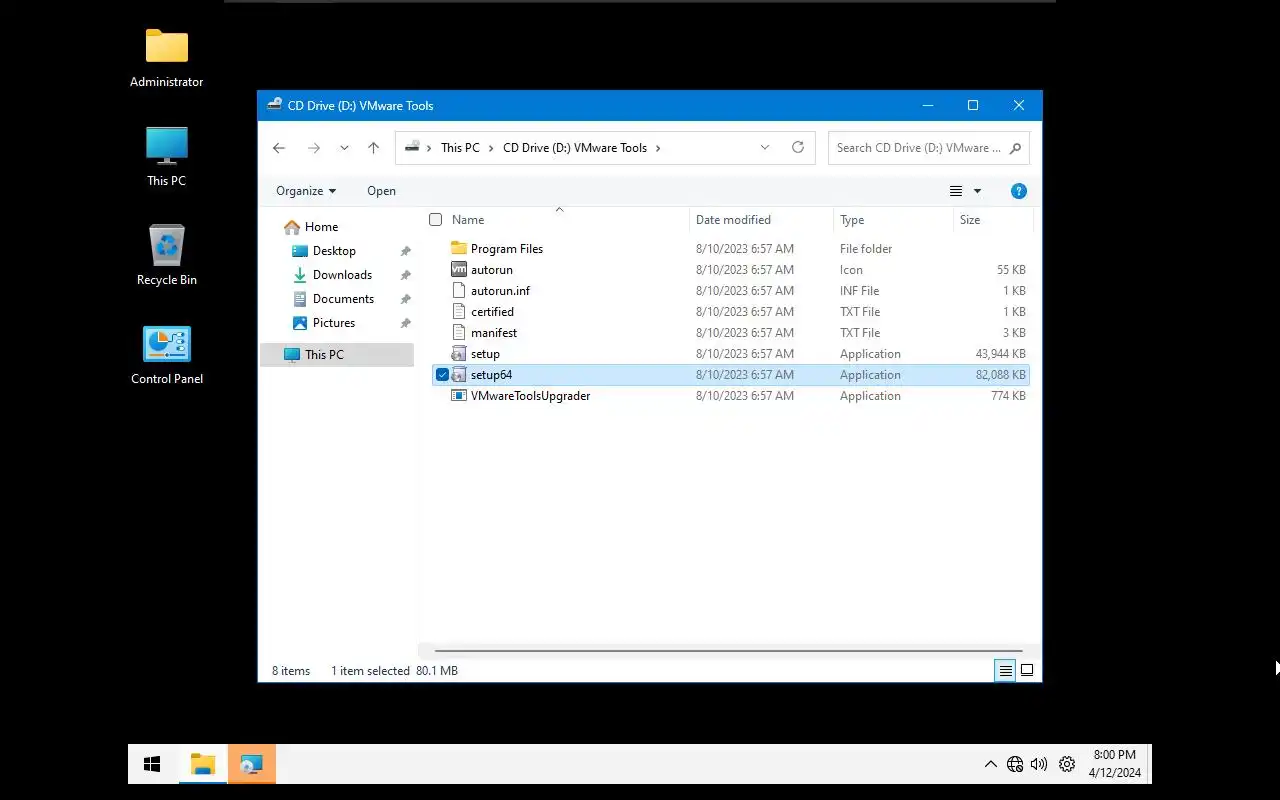Open Explorer help question mark
Viewport: 1280px width, 800px height.
1019,191
